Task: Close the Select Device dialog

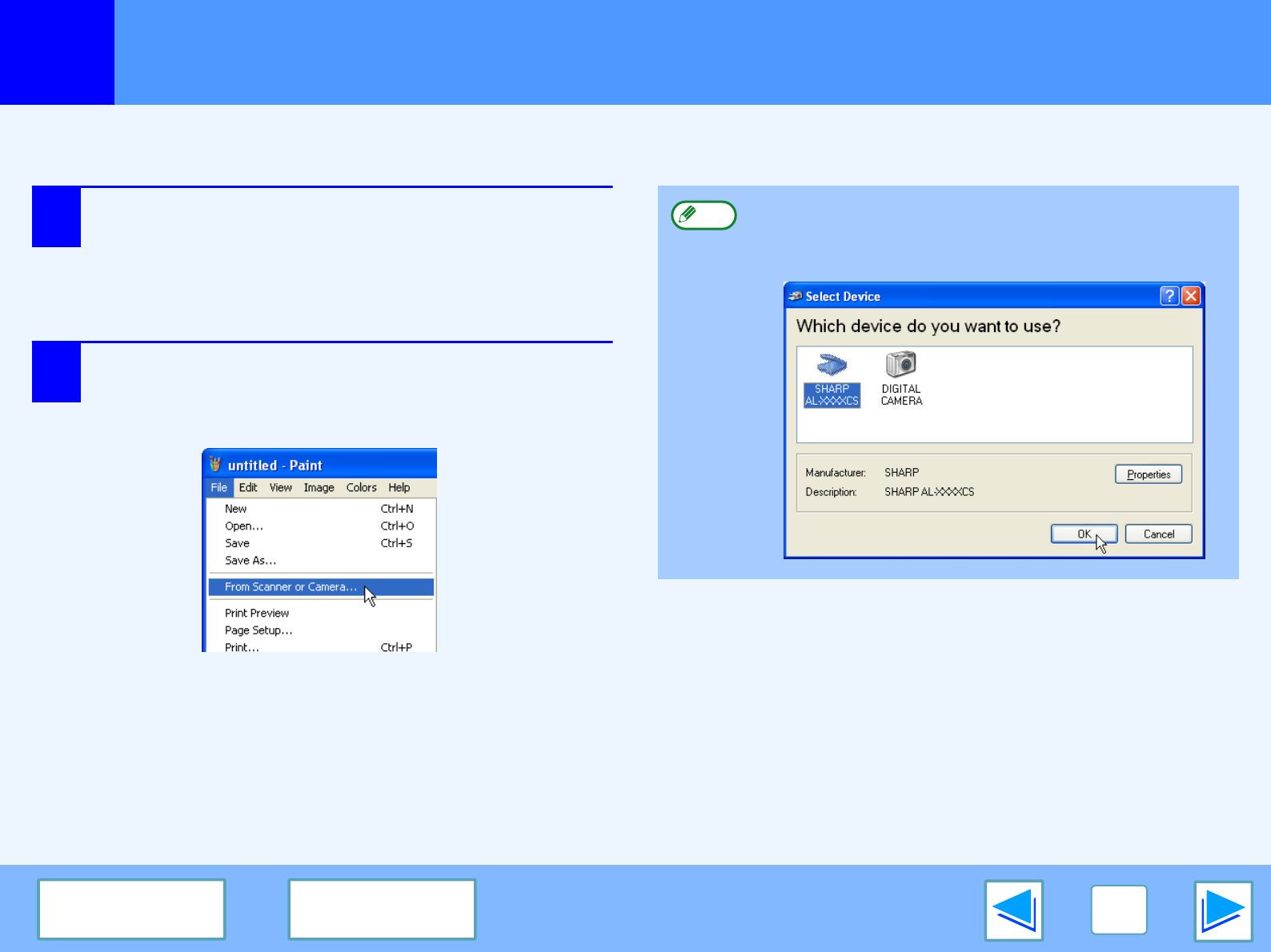Action: [x=1191, y=296]
